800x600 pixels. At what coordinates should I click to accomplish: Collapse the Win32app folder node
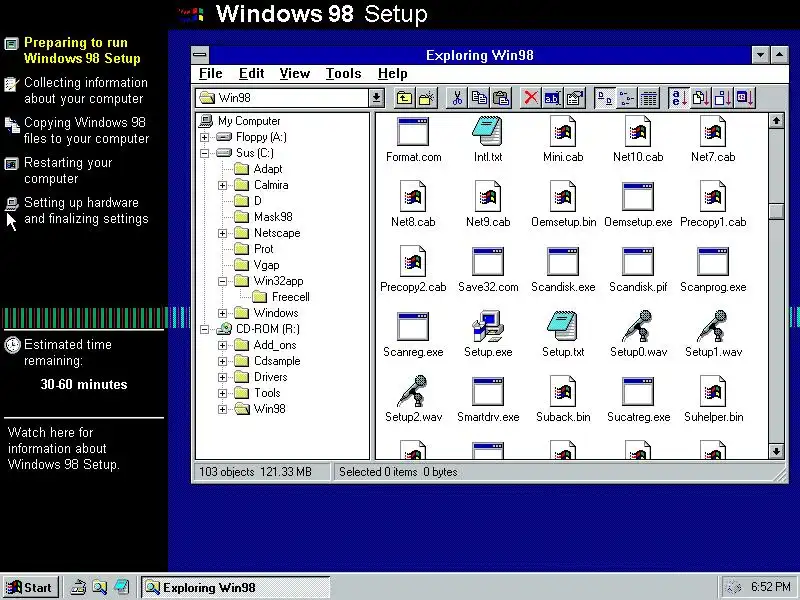tap(222, 281)
